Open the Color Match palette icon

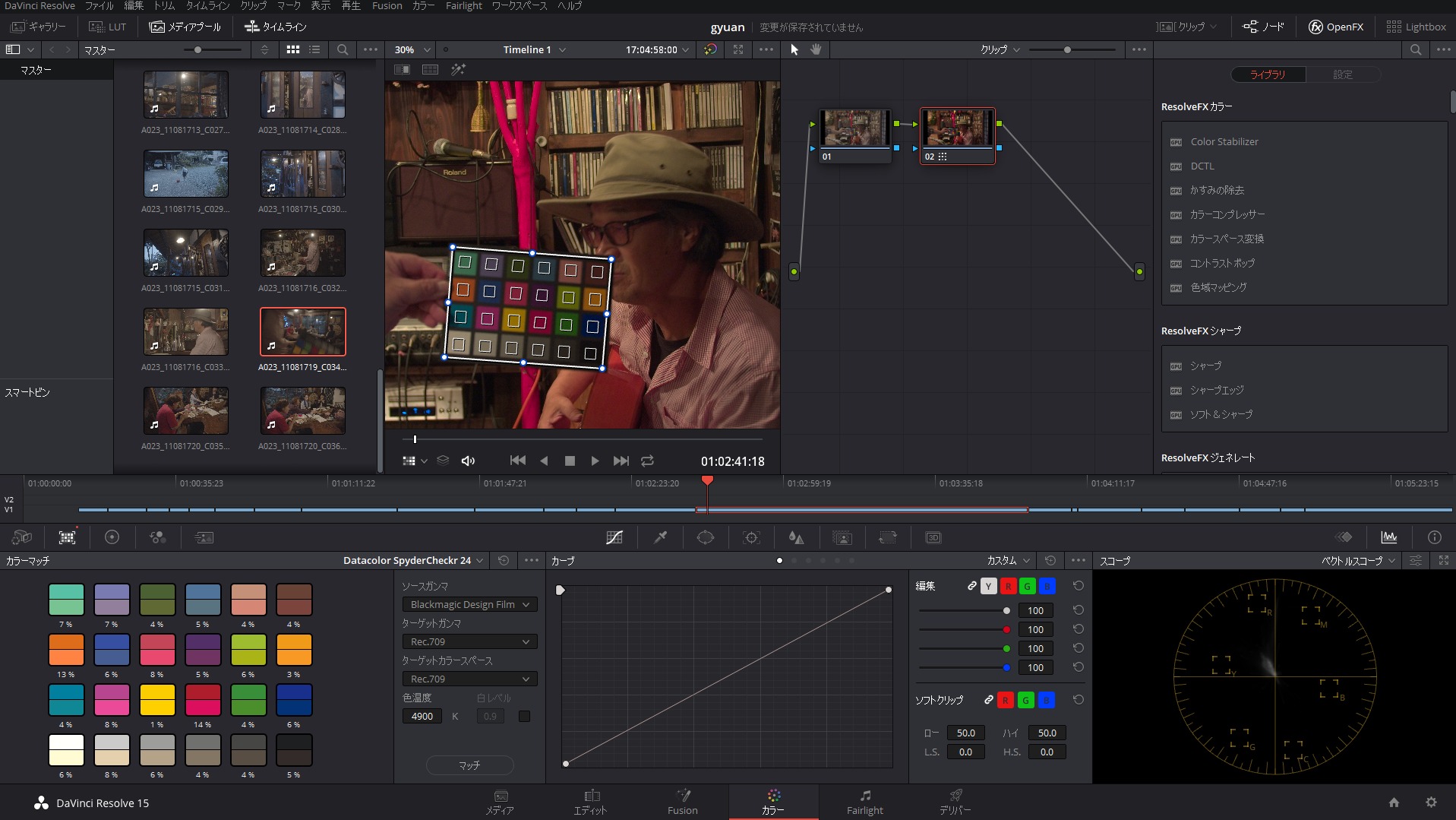click(x=67, y=537)
